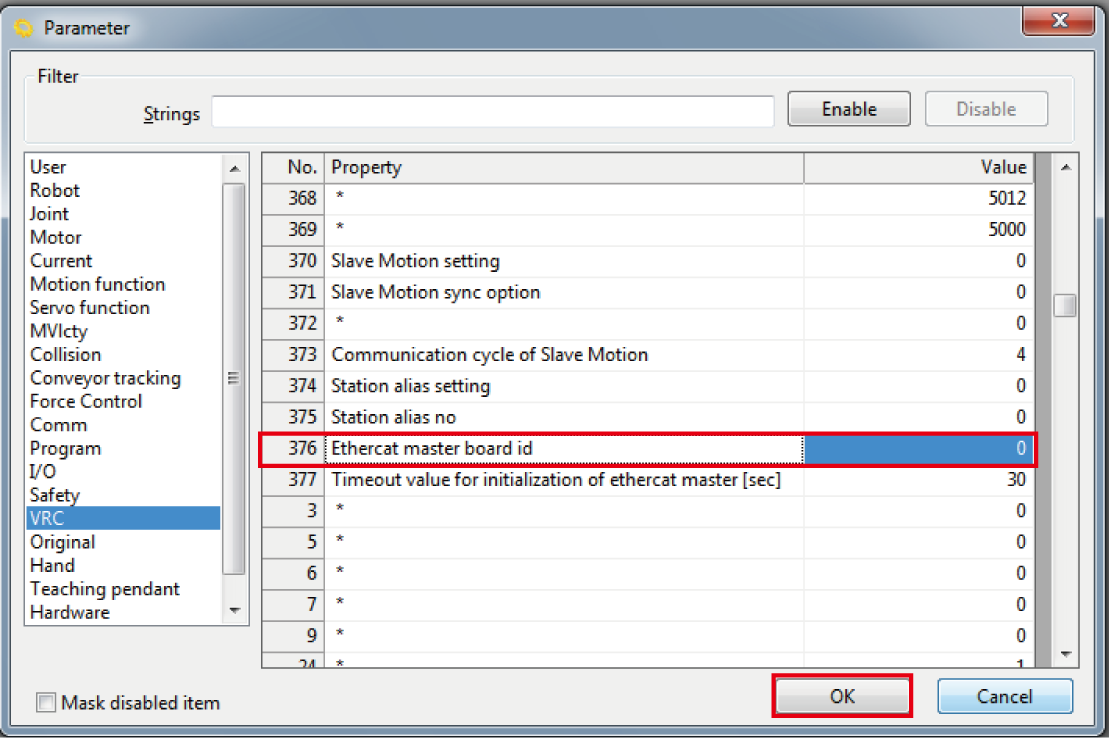Screen dimensions: 1109x738
Task: Open the Safety category
Action: 55,495
